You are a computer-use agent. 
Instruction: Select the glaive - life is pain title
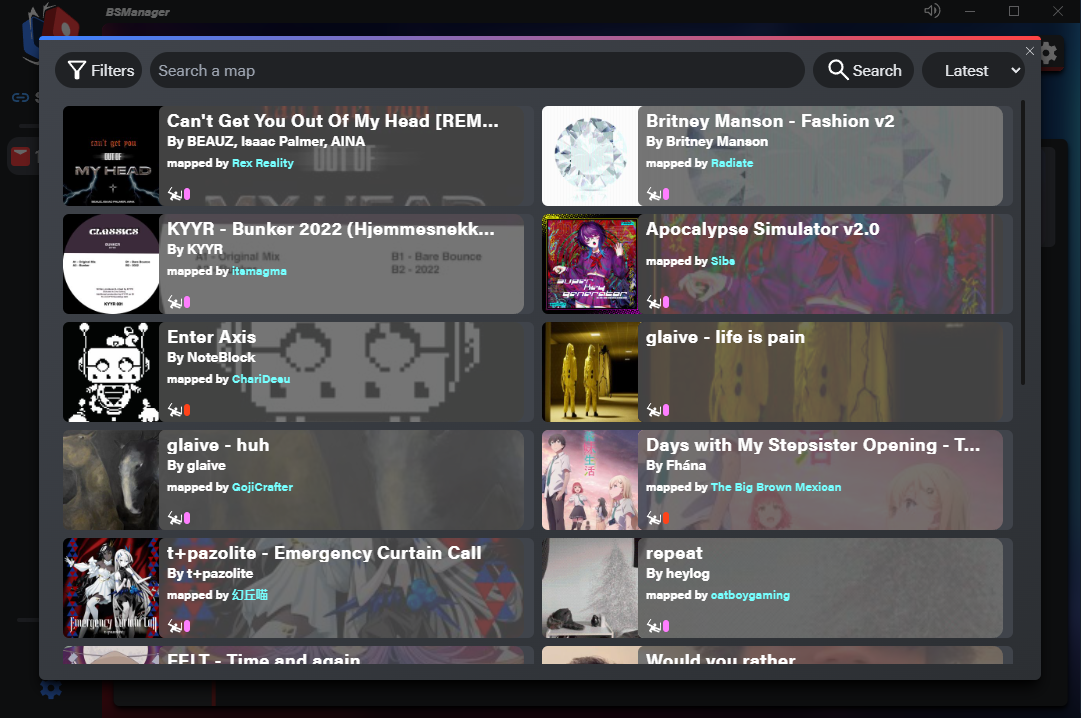click(725, 337)
